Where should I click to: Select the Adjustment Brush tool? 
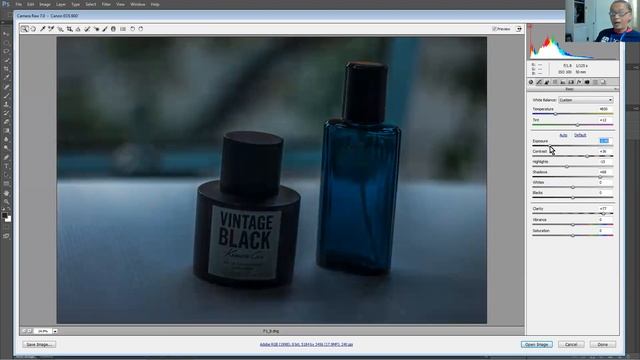[105, 29]
